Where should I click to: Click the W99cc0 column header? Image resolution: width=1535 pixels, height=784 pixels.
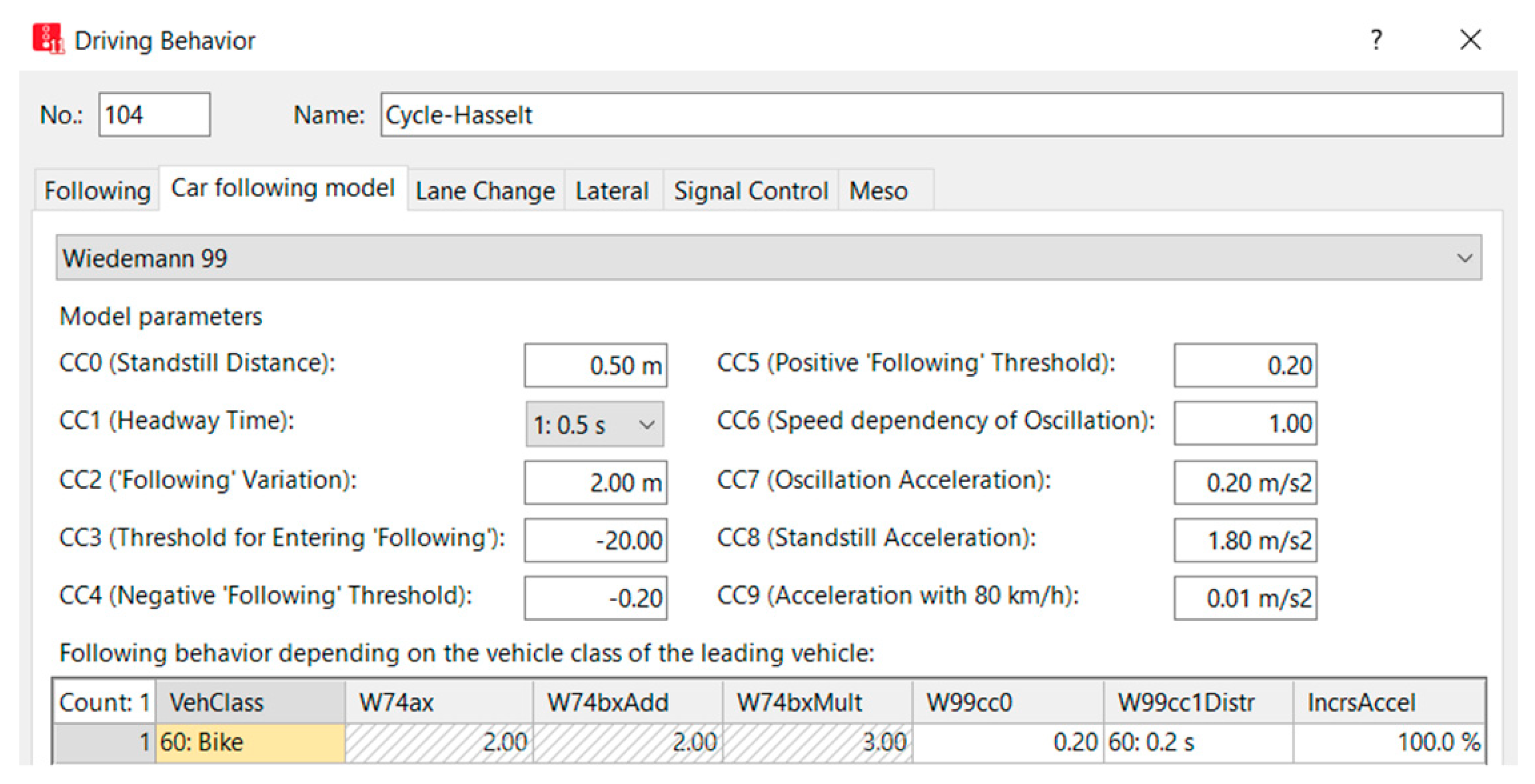[1008, 702]
